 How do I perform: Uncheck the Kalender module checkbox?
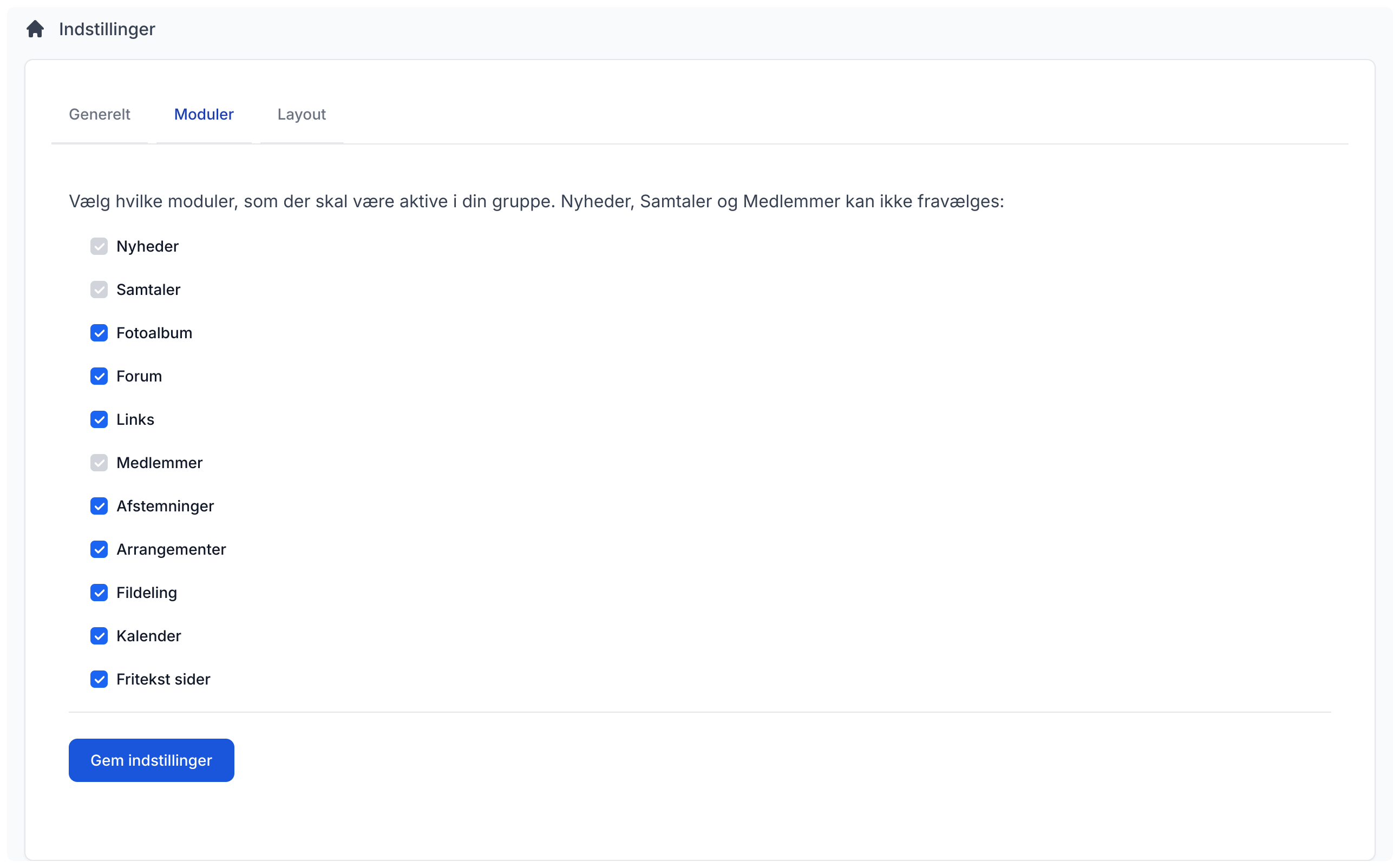(x=99, y=636)
